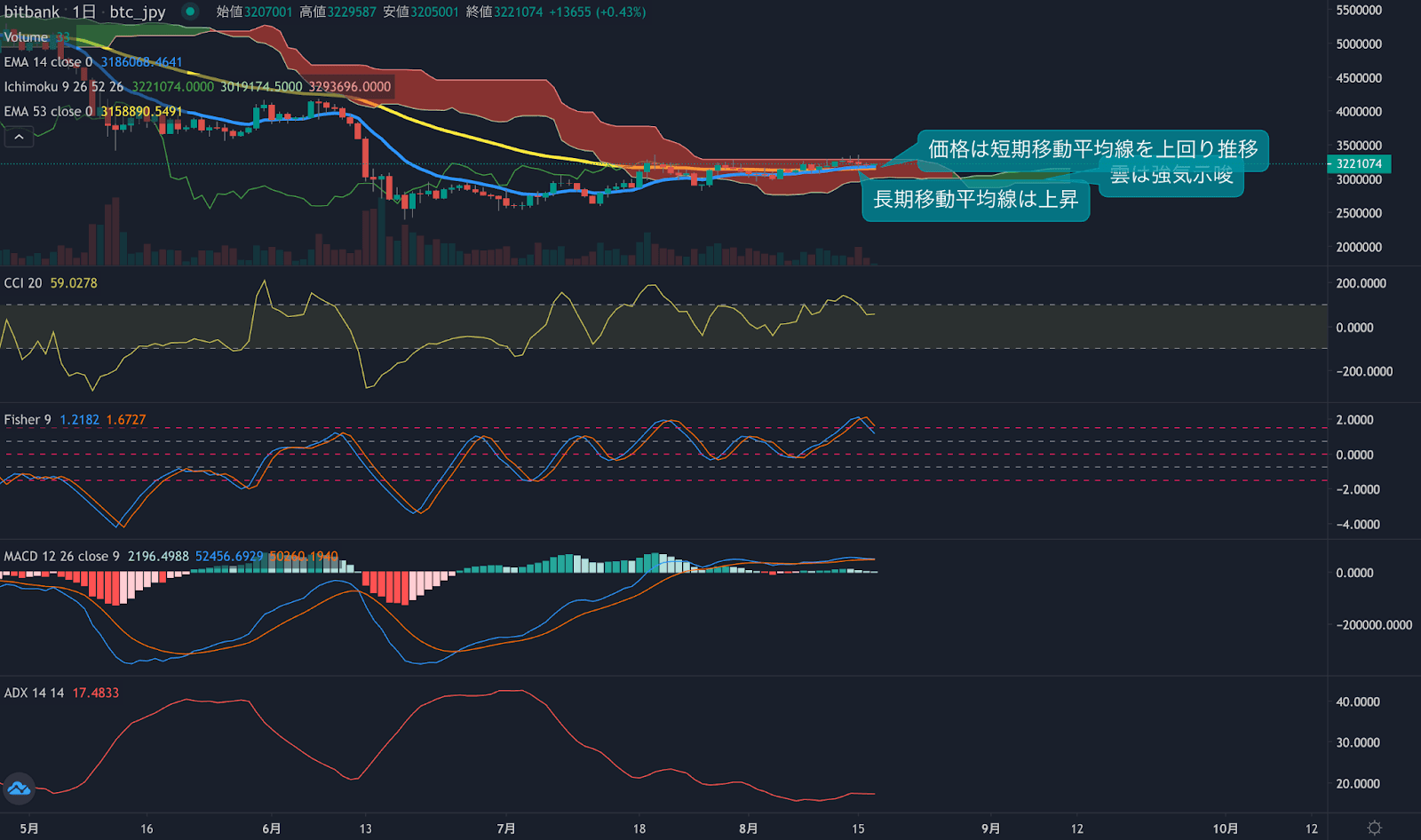Select the 8月 label on time axis
This screenshot has height=840, width=1421.
tap(749, 827)
